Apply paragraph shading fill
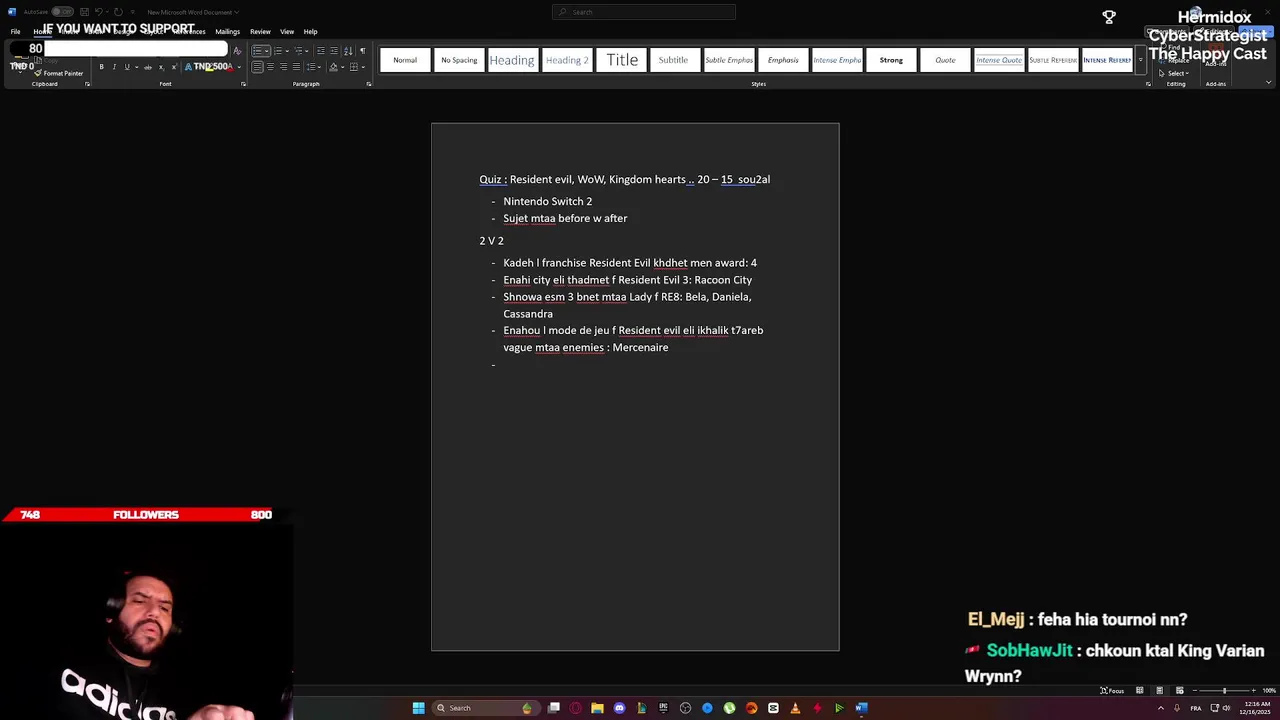Viewport: 1280px width, 720px height. (333, 67)
